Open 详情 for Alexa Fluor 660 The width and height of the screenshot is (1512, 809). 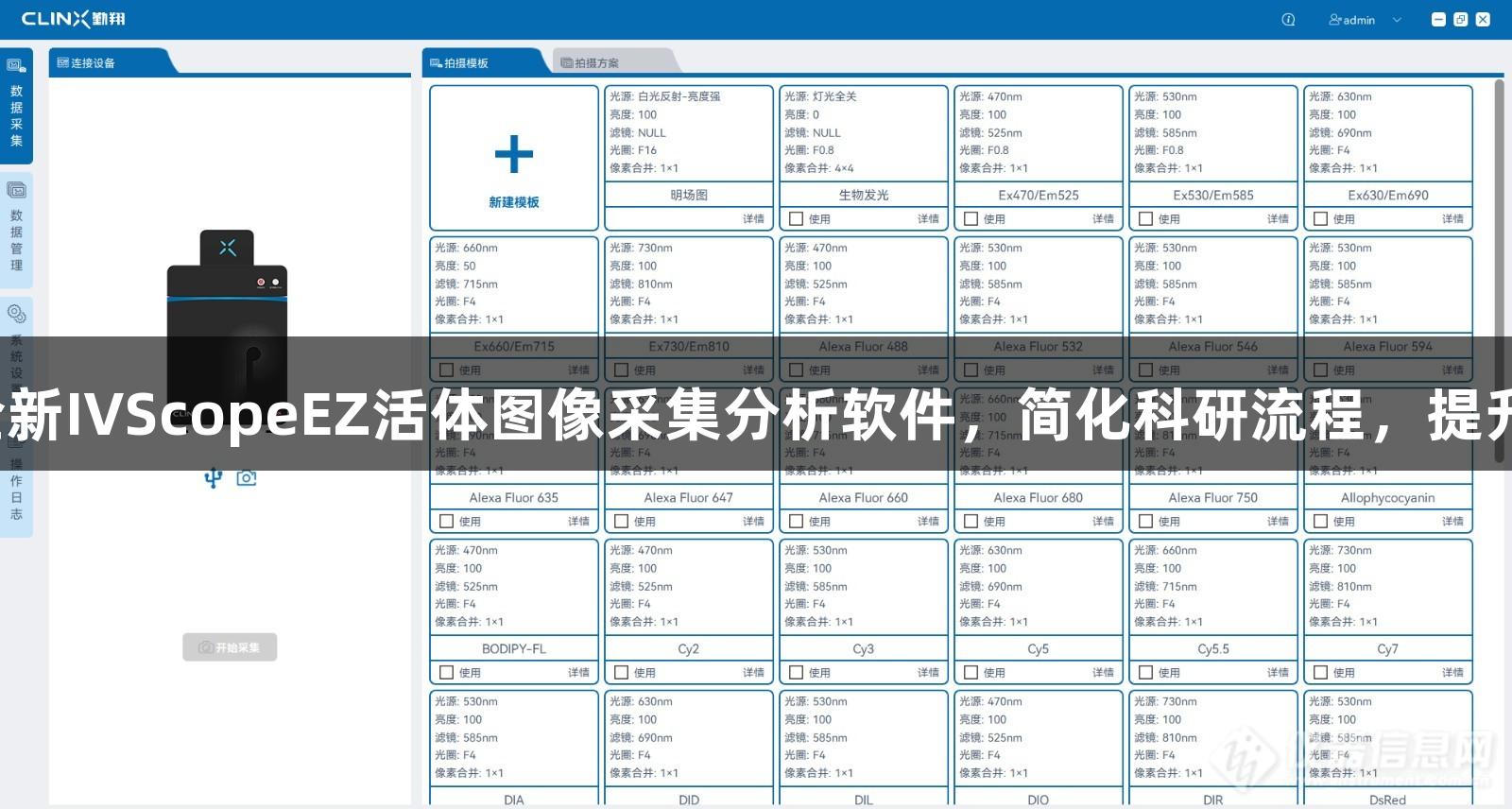[928, 522]
